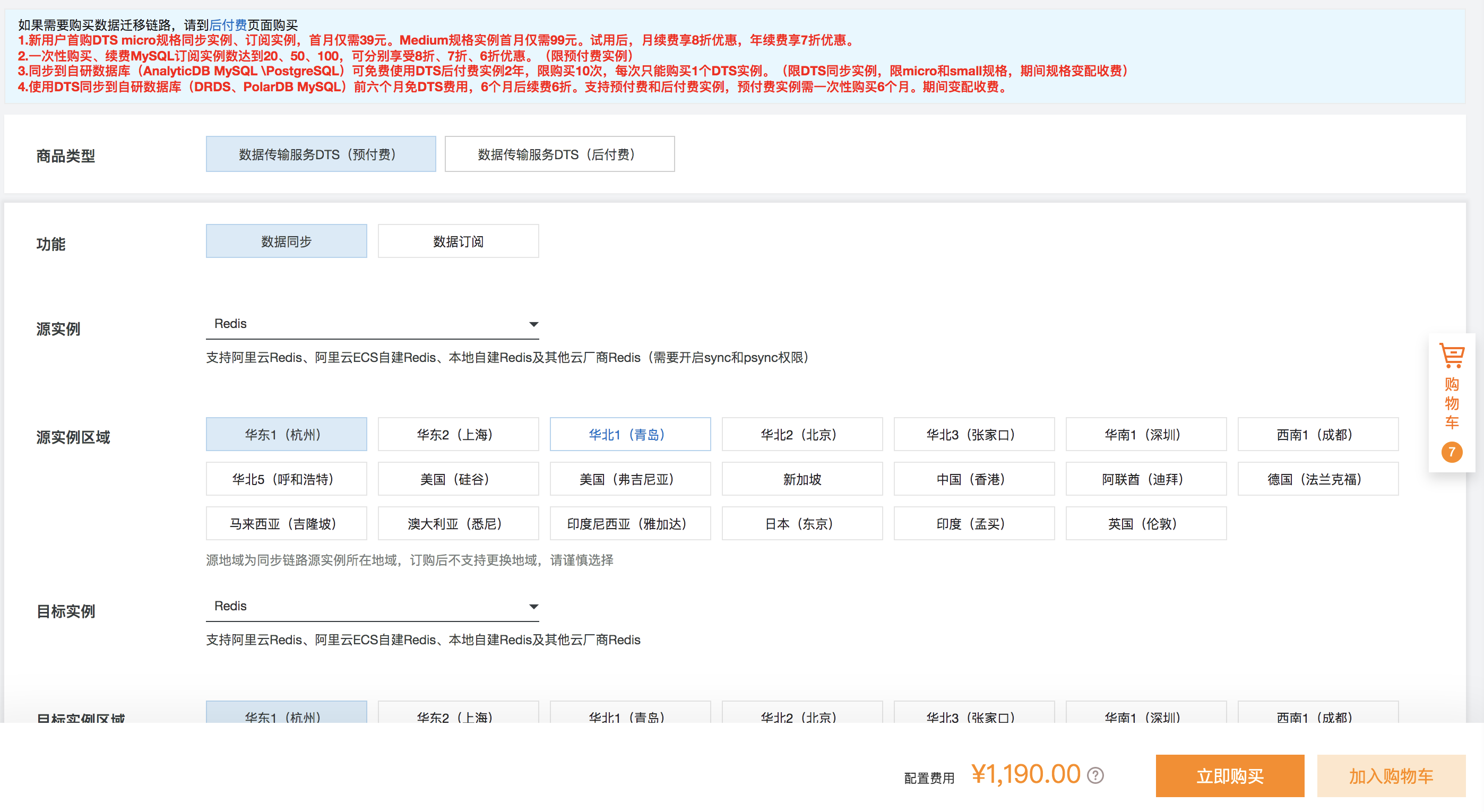Select the 数据同步 function
Viewport: 1484px width, 812px height.
point(286,241)
